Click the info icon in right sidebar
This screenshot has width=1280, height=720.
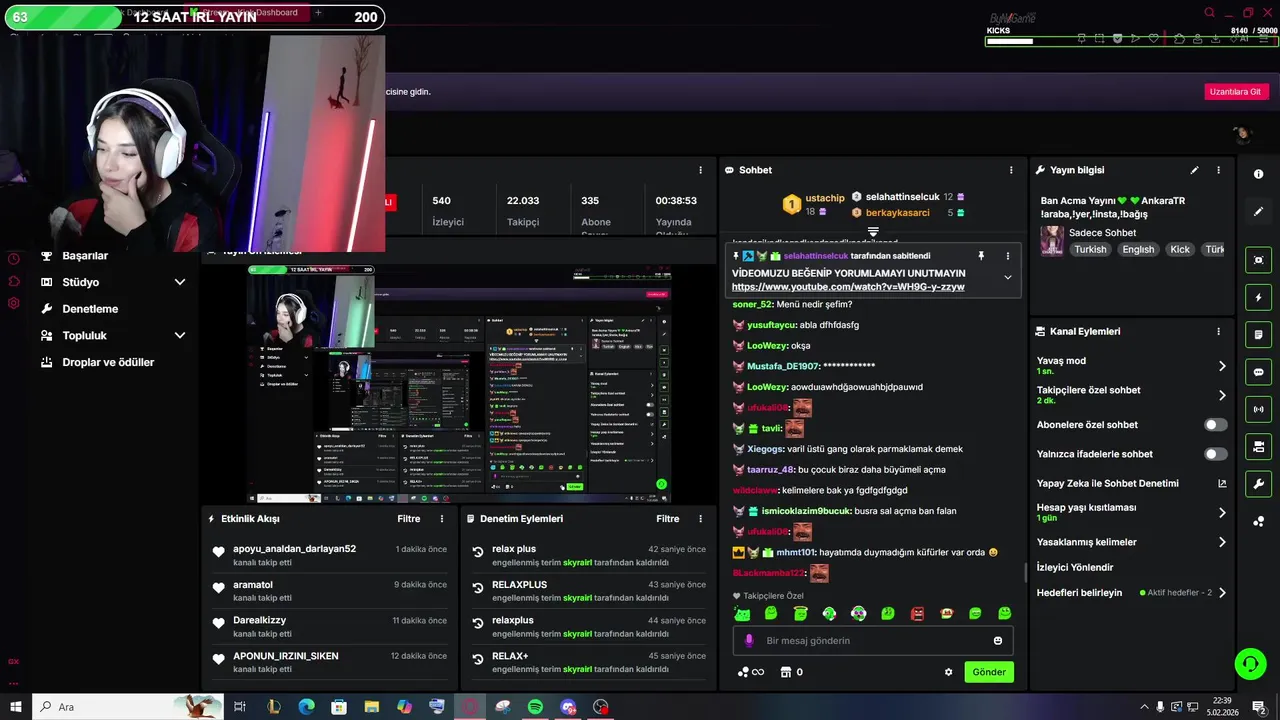point(1258,174)
